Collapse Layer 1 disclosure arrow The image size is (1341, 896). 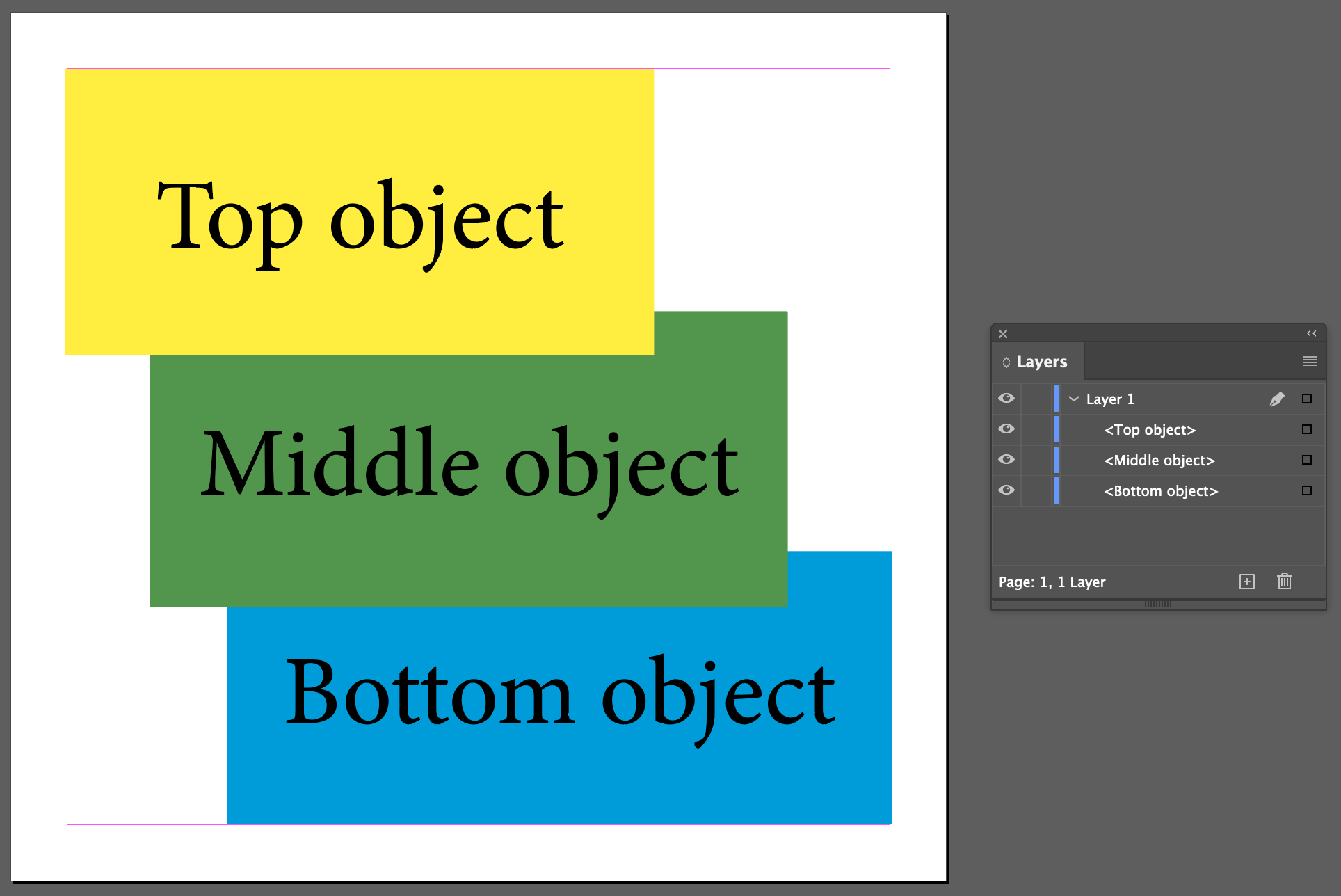tap(1073, 399)
